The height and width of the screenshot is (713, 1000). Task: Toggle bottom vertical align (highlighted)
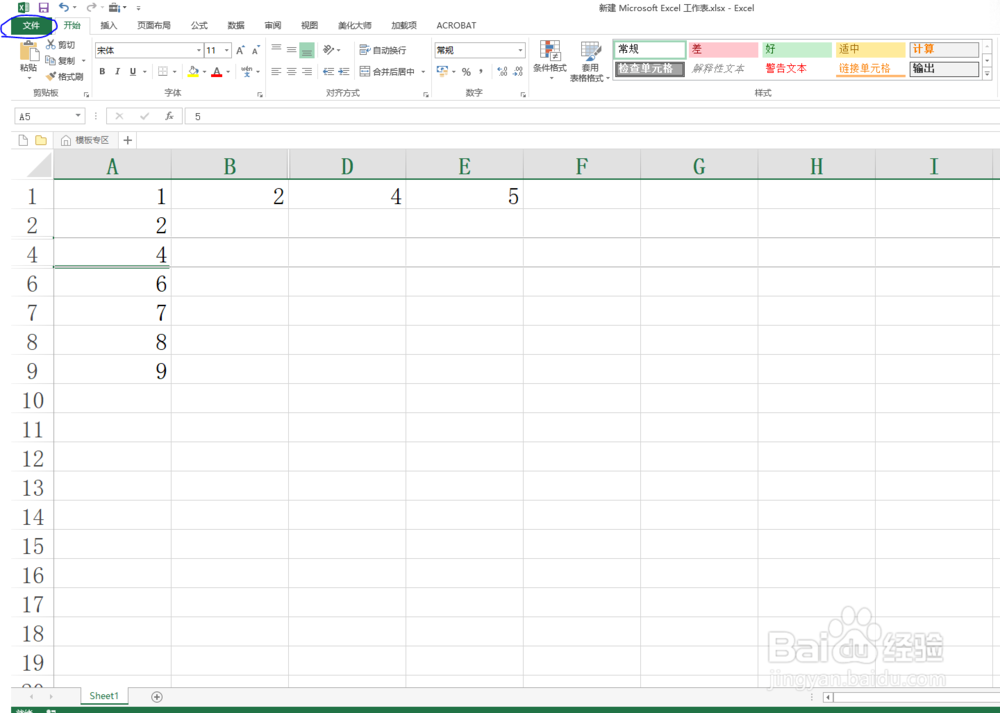coord(307,50)
